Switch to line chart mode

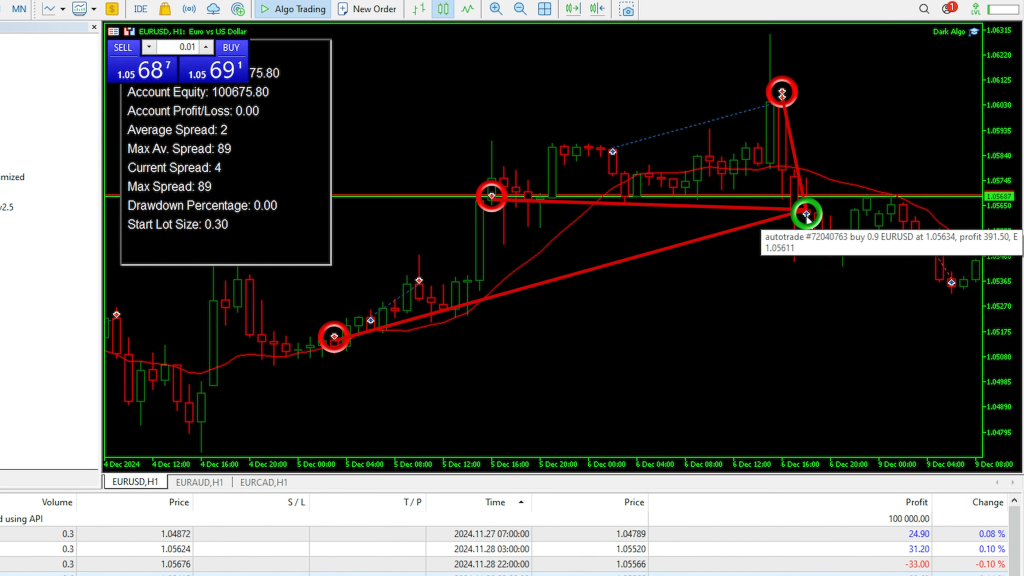(x=466, y=10)
